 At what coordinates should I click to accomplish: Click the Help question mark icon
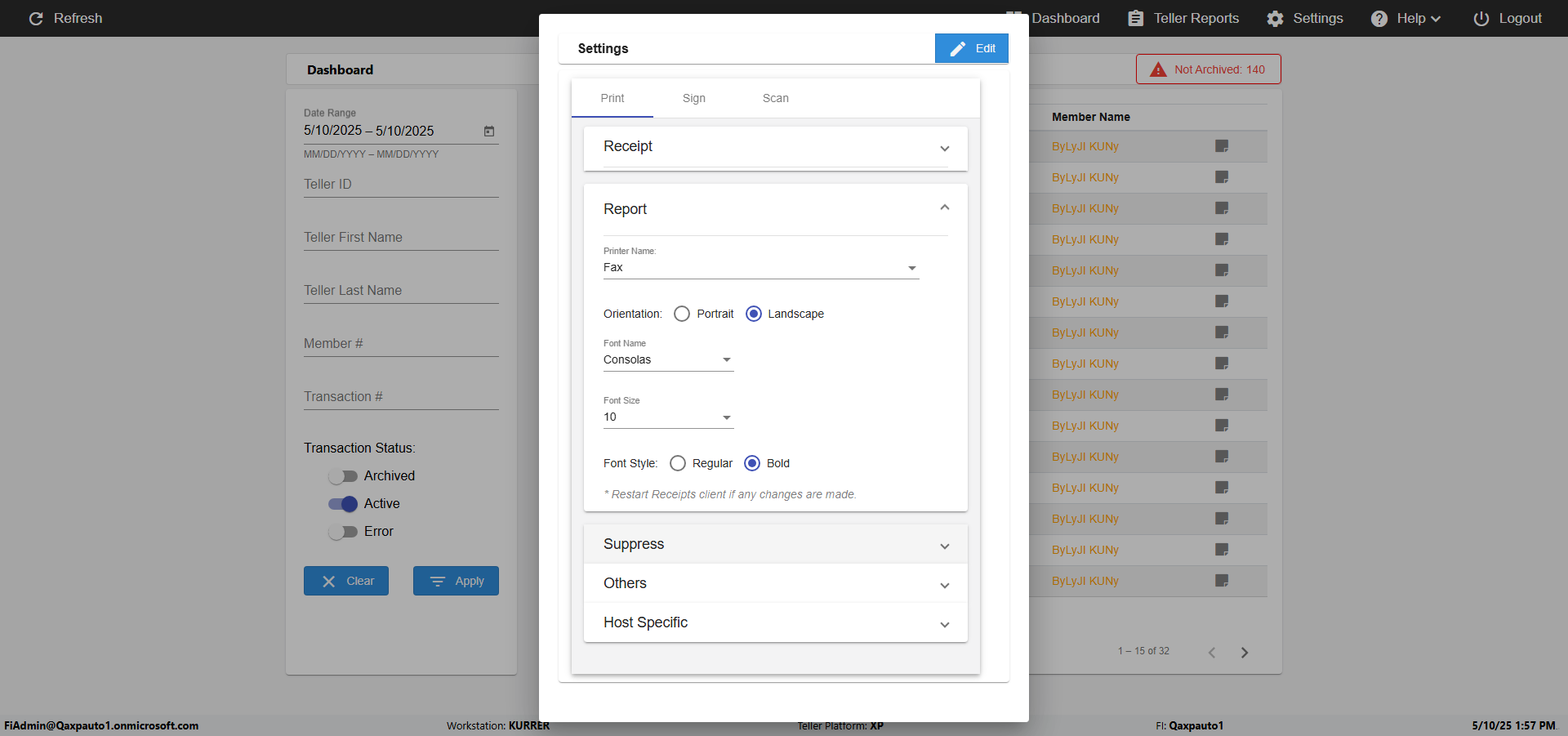(x=1379, y=18)
